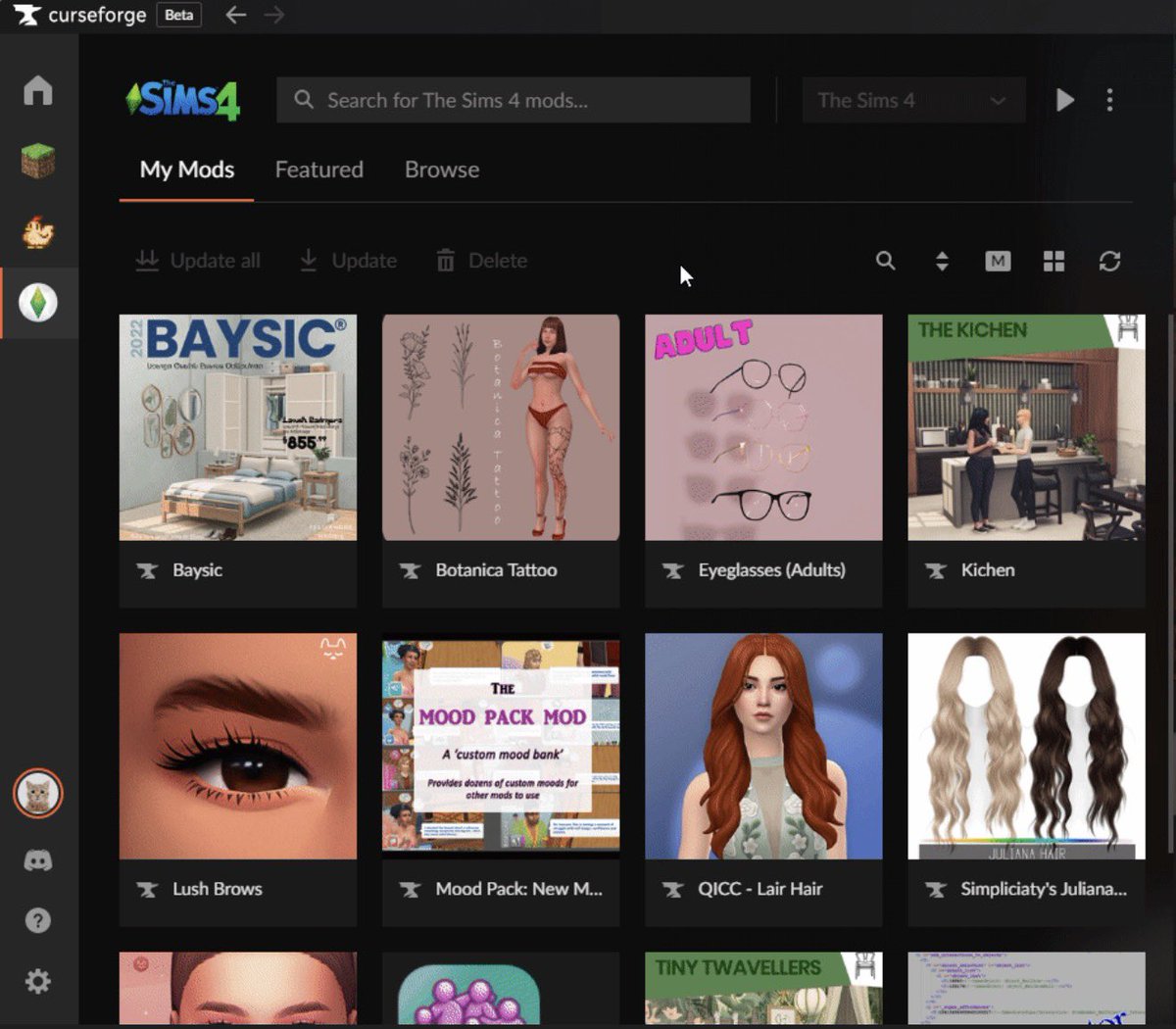Open the help question mark icon
Screen dimensions: 1176x1029
[x=38, y=921]
